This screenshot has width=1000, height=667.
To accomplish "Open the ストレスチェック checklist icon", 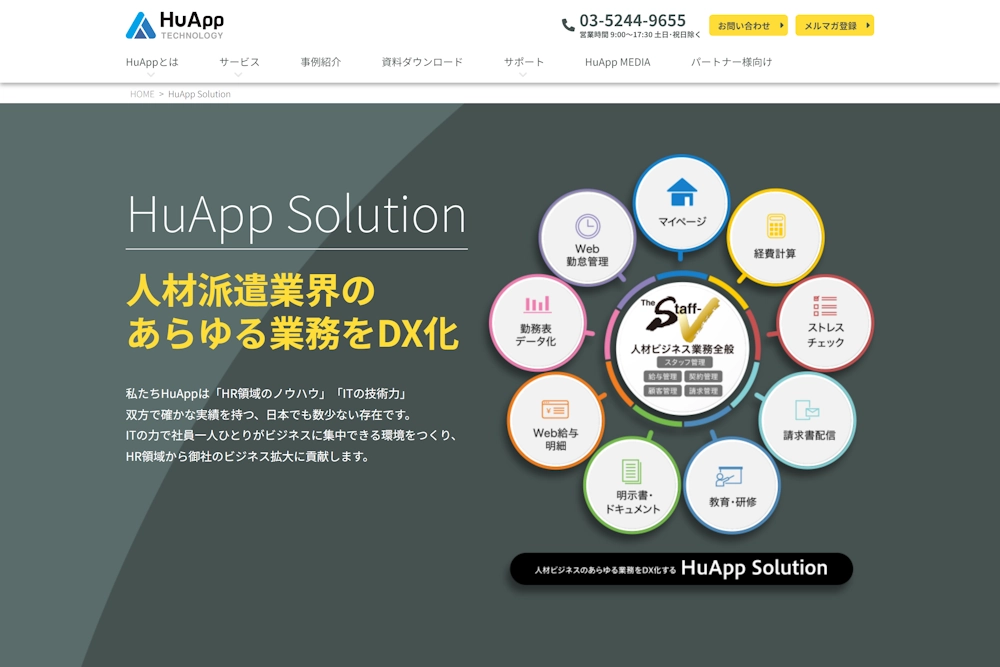I will tap(824, 305).
